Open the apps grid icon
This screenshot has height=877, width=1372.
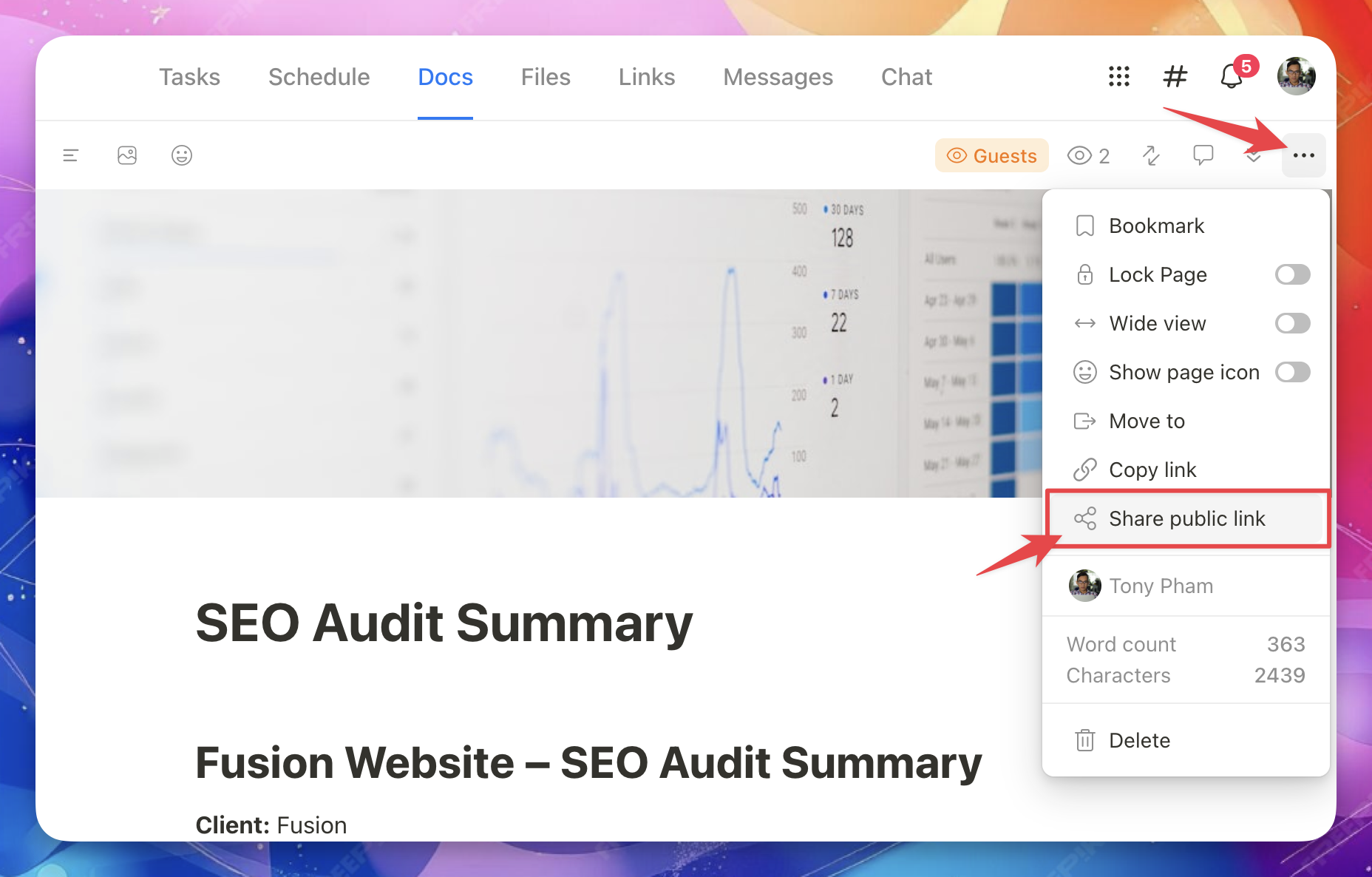1119,76
